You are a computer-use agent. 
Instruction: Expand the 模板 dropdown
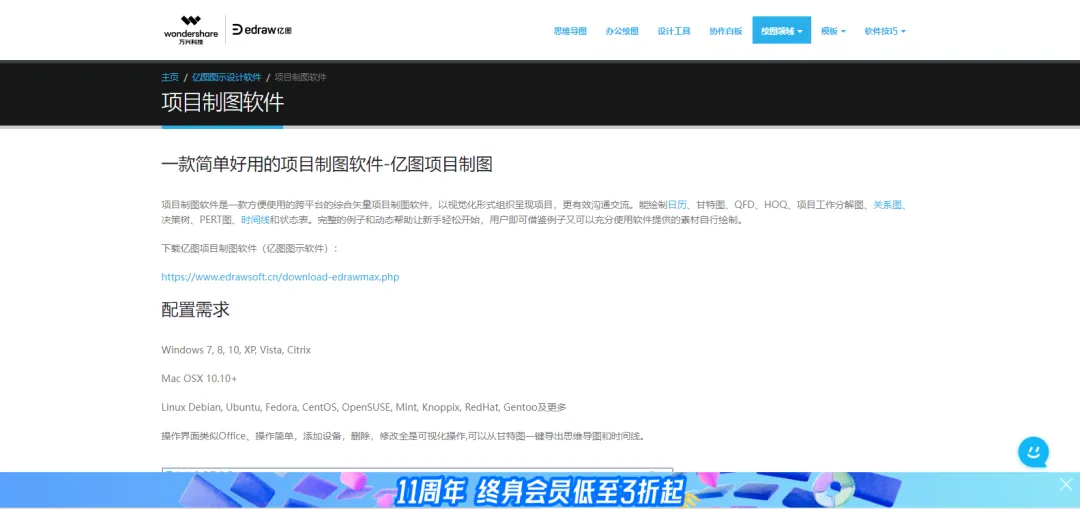833,31
